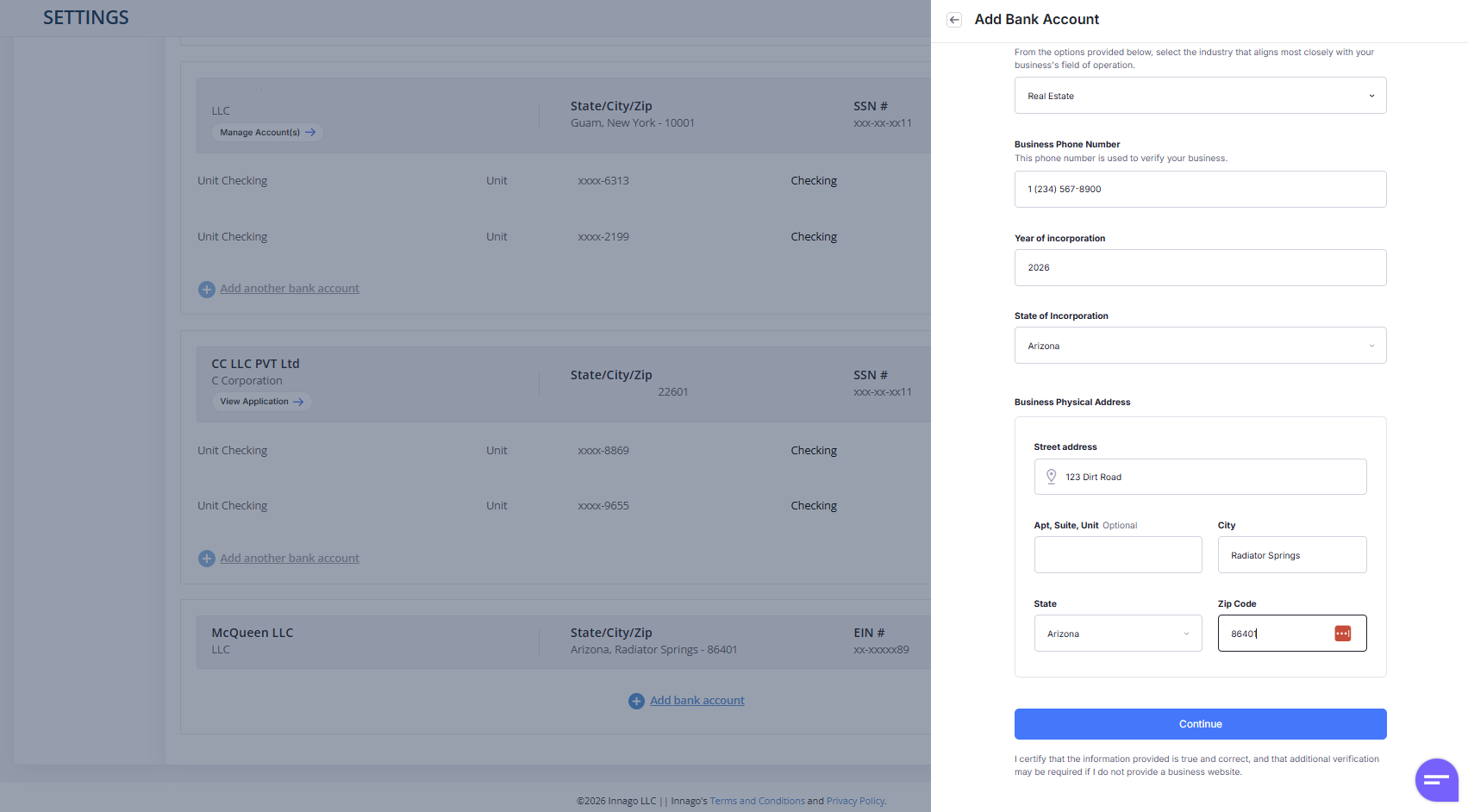Open the Real Estate industry dropdown

[x=1200, y=96]
